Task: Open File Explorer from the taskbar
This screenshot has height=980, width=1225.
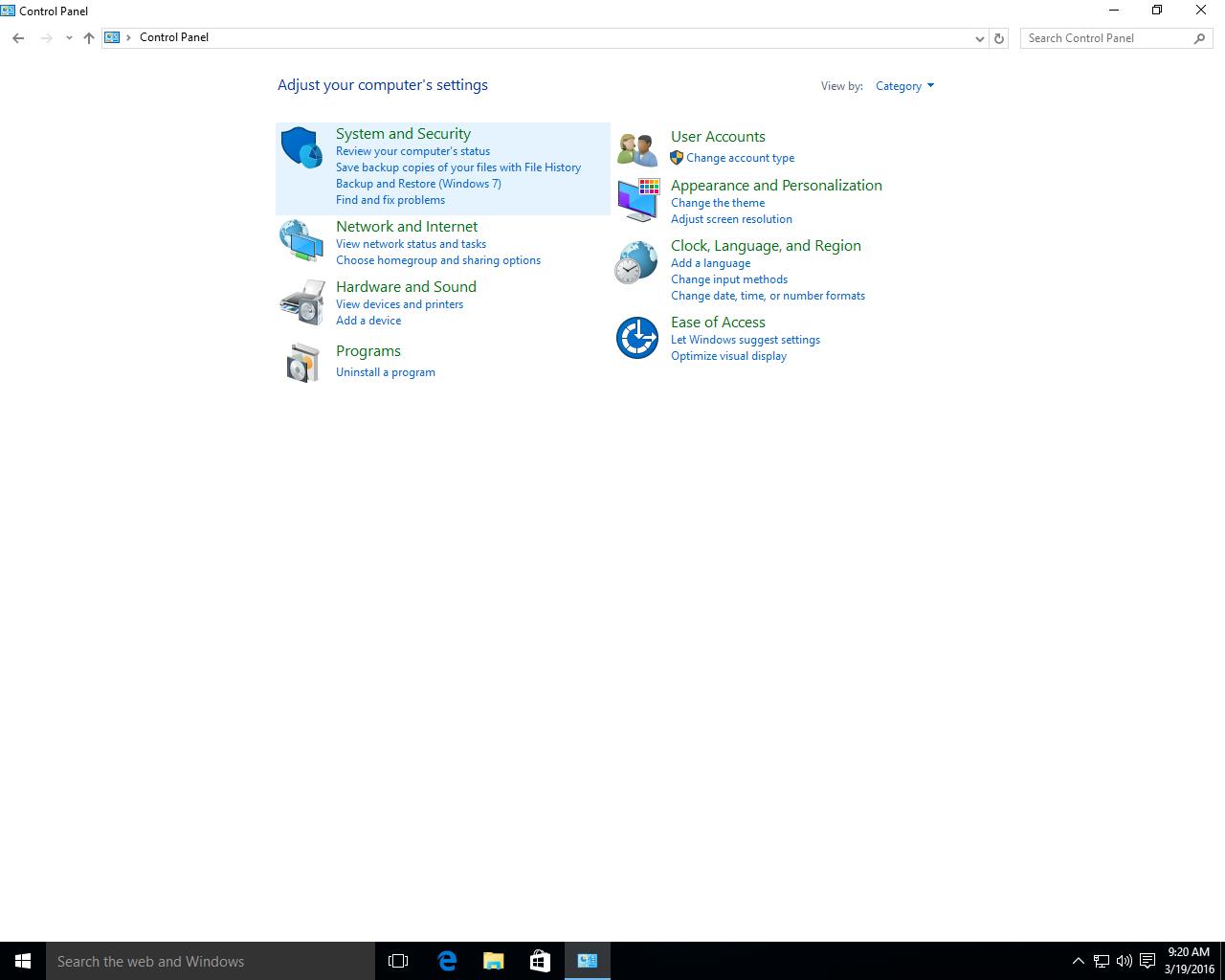Action: point(493,961)
